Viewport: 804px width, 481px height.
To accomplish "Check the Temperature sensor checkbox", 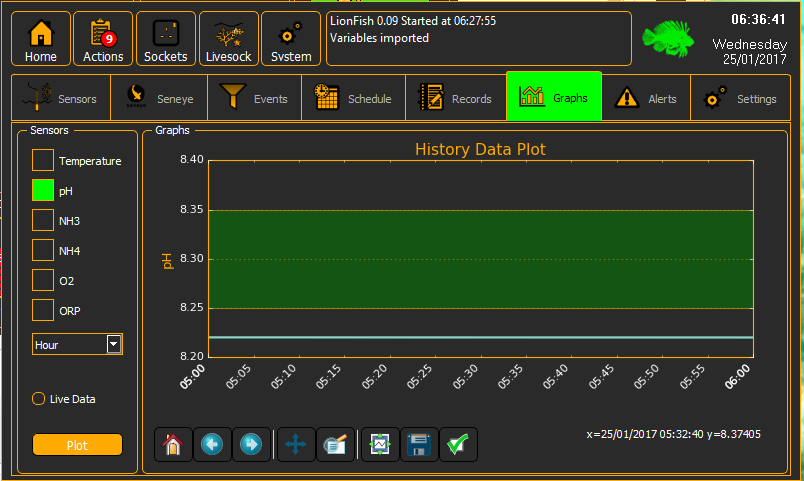I will tap(43, 160).
